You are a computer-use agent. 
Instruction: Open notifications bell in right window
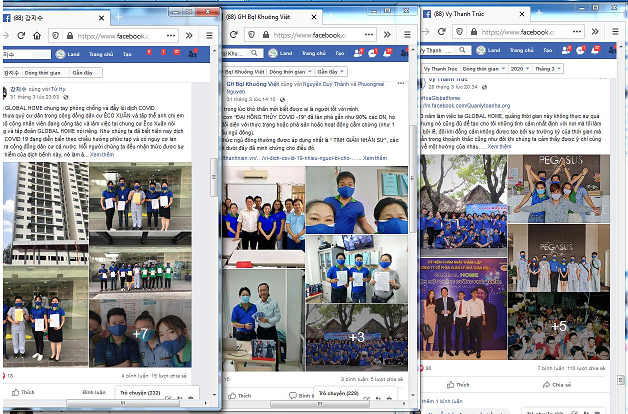pyautogui.click(x=596, y=50)
